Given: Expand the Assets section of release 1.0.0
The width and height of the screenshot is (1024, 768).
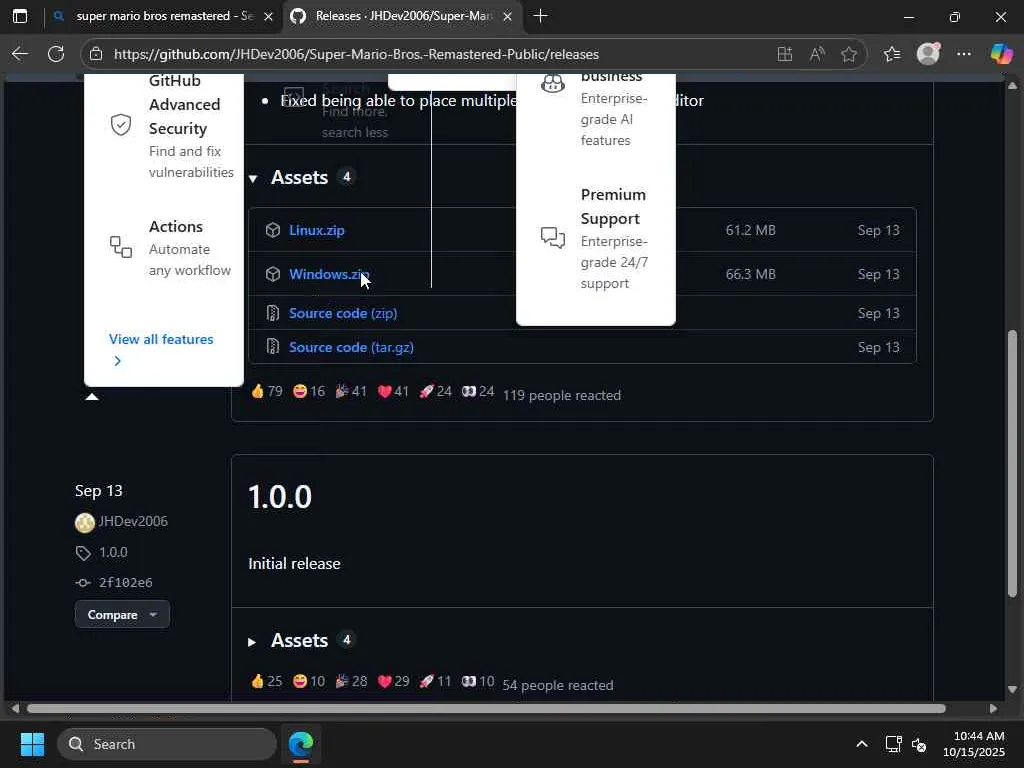Looking at the screenshot, I should [300, 641].
